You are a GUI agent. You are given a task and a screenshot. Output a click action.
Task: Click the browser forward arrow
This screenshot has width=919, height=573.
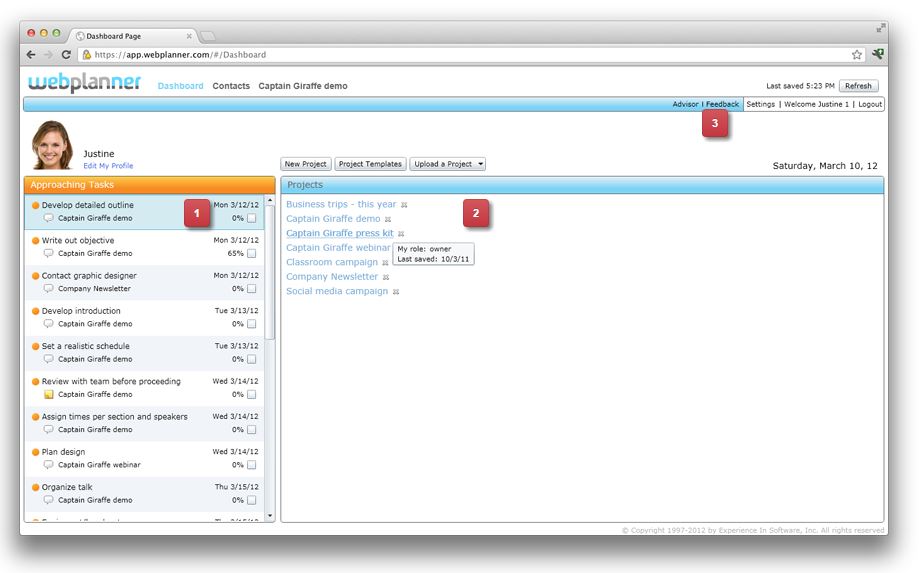[x=48, y=54]
